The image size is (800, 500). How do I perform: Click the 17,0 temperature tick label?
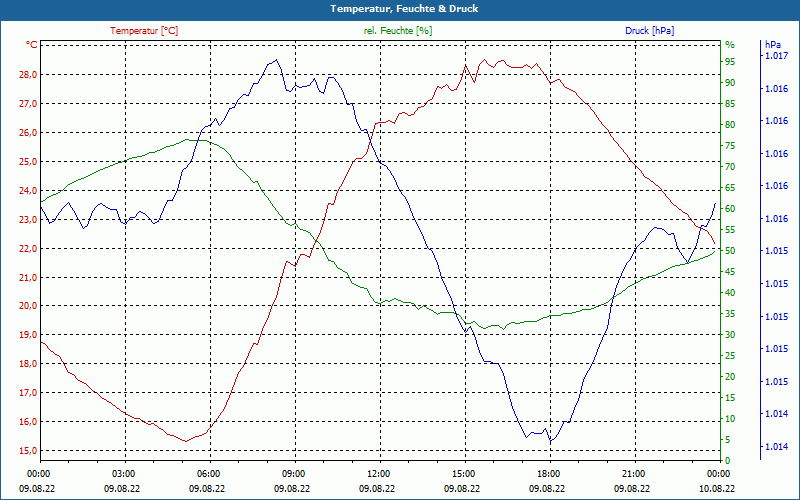(x=29, y=393)
